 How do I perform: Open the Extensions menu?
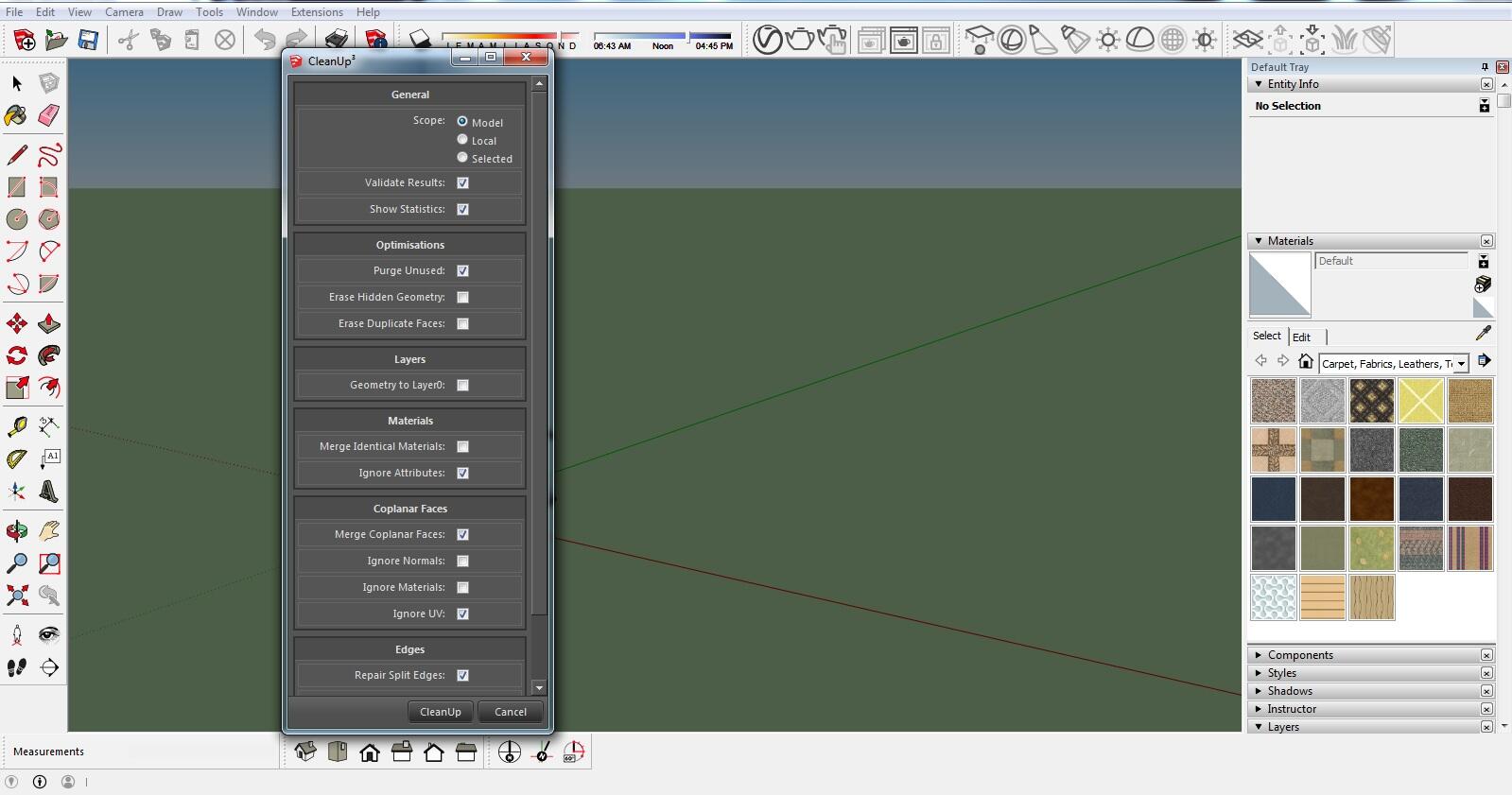(x=317, y=12)
